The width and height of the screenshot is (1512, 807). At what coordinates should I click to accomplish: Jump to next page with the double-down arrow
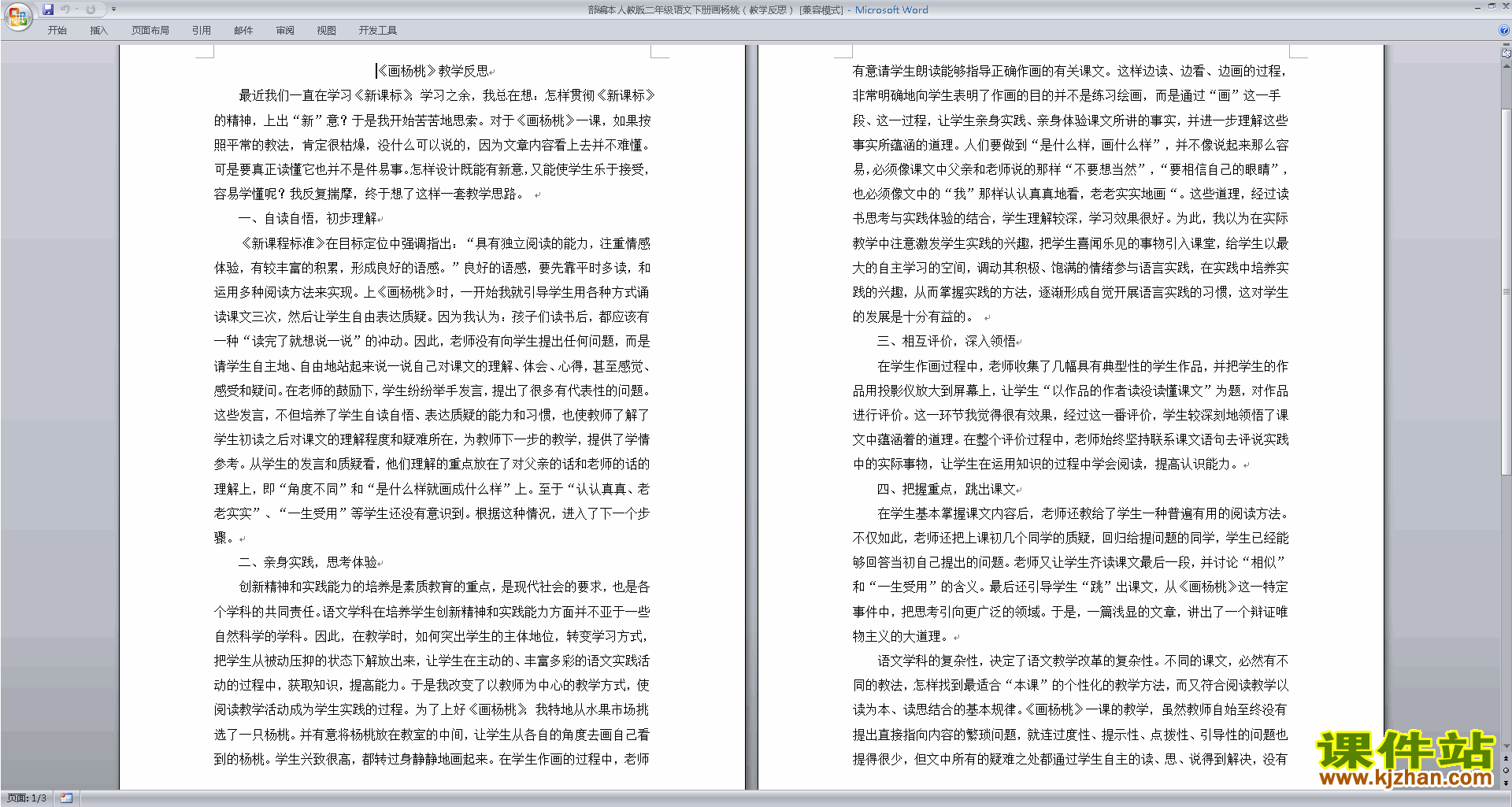(x=1506, y=783)
